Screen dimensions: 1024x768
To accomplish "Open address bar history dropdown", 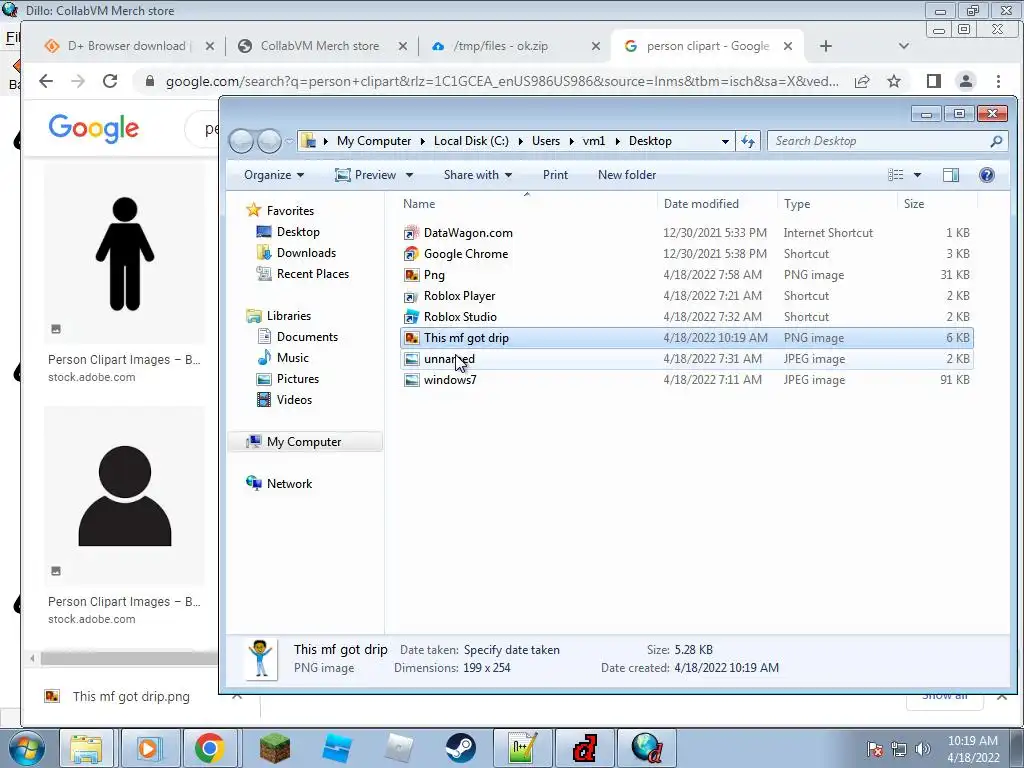I will [x=725, y=141].
